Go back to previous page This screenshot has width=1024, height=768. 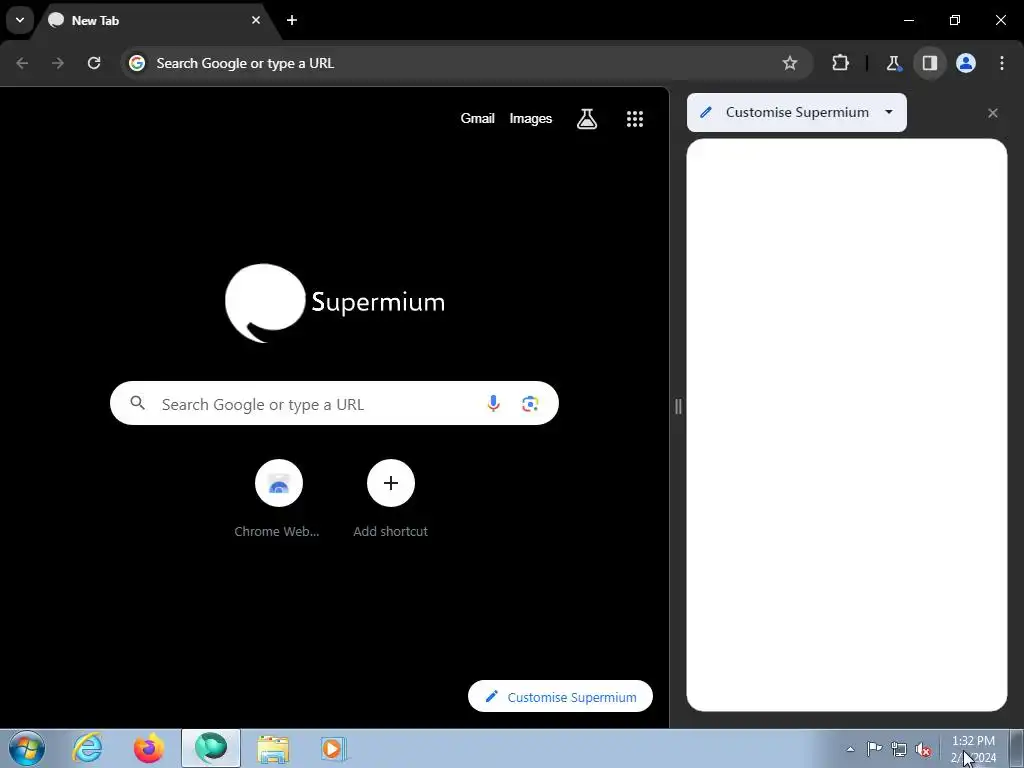[x=22, y=63]
